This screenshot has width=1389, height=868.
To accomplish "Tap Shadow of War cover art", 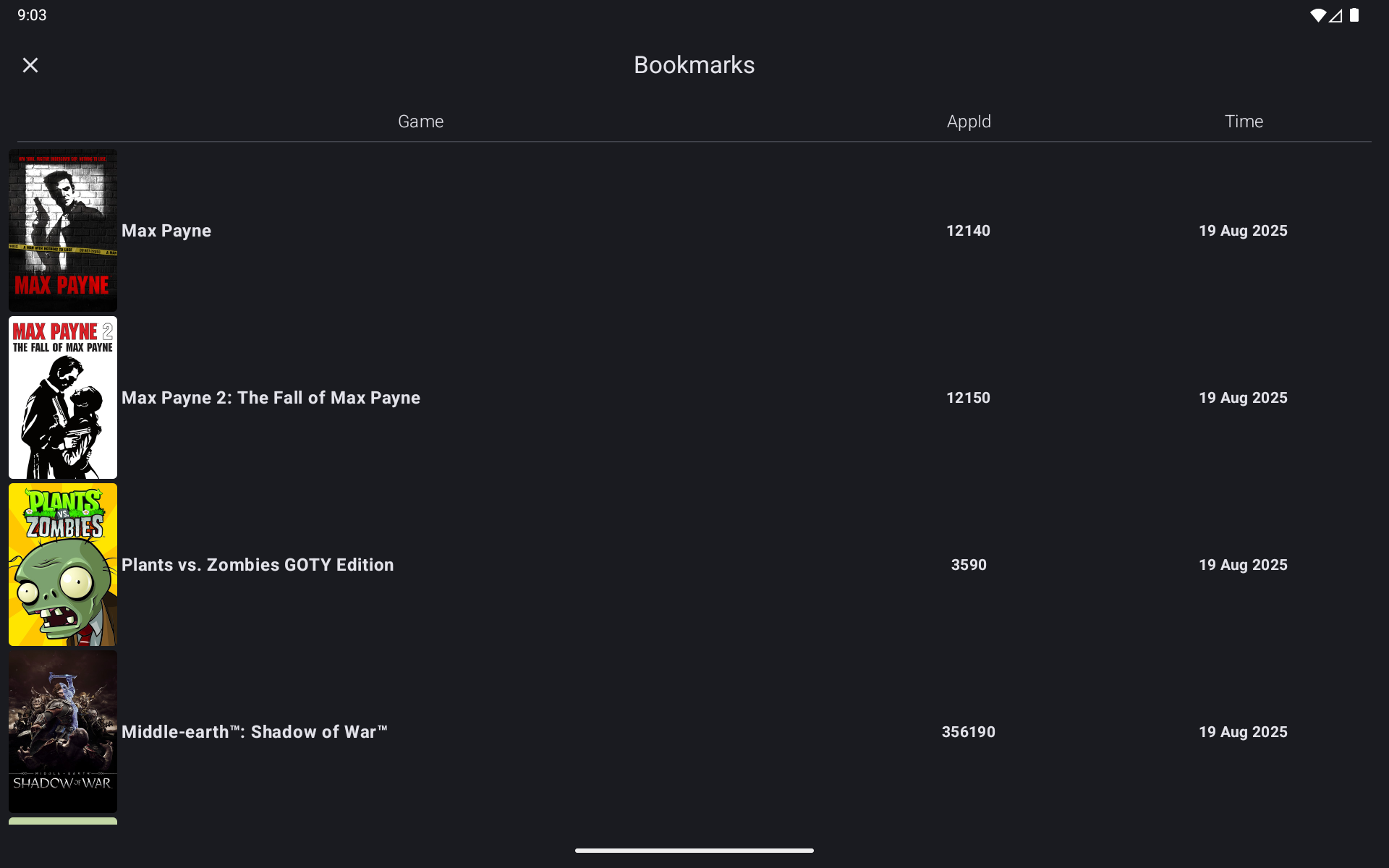I will 63,731.
